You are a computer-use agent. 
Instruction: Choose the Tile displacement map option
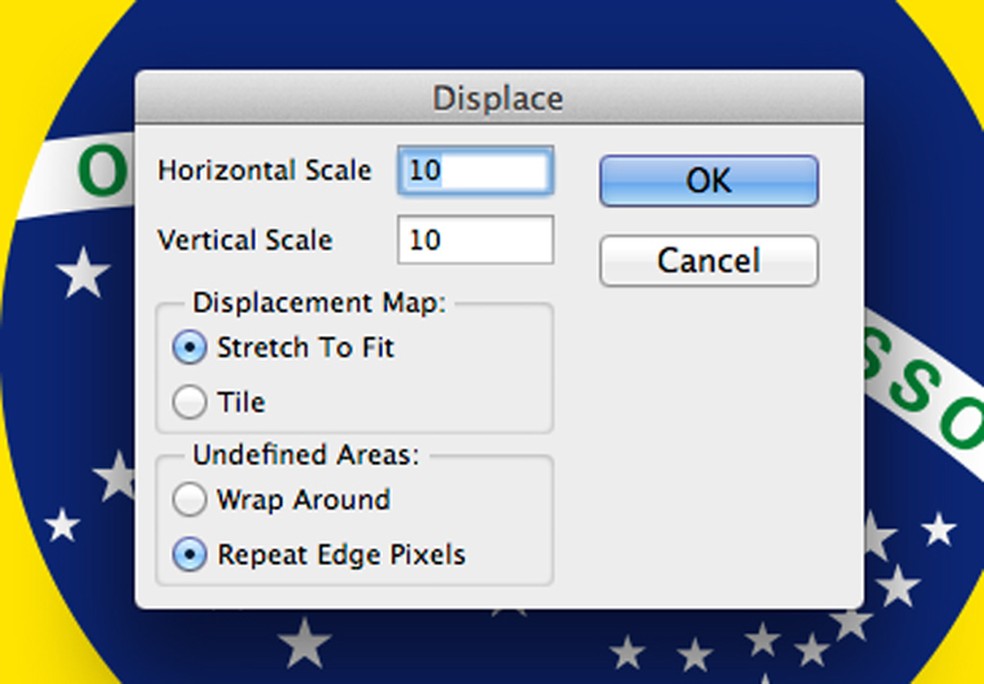189,402
